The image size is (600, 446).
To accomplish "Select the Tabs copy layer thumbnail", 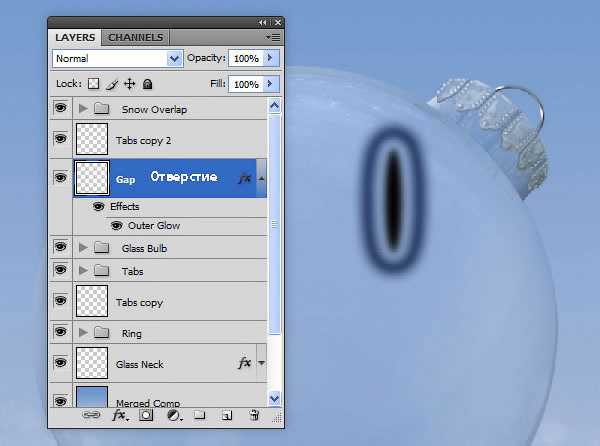I will [x=92, y=301].
